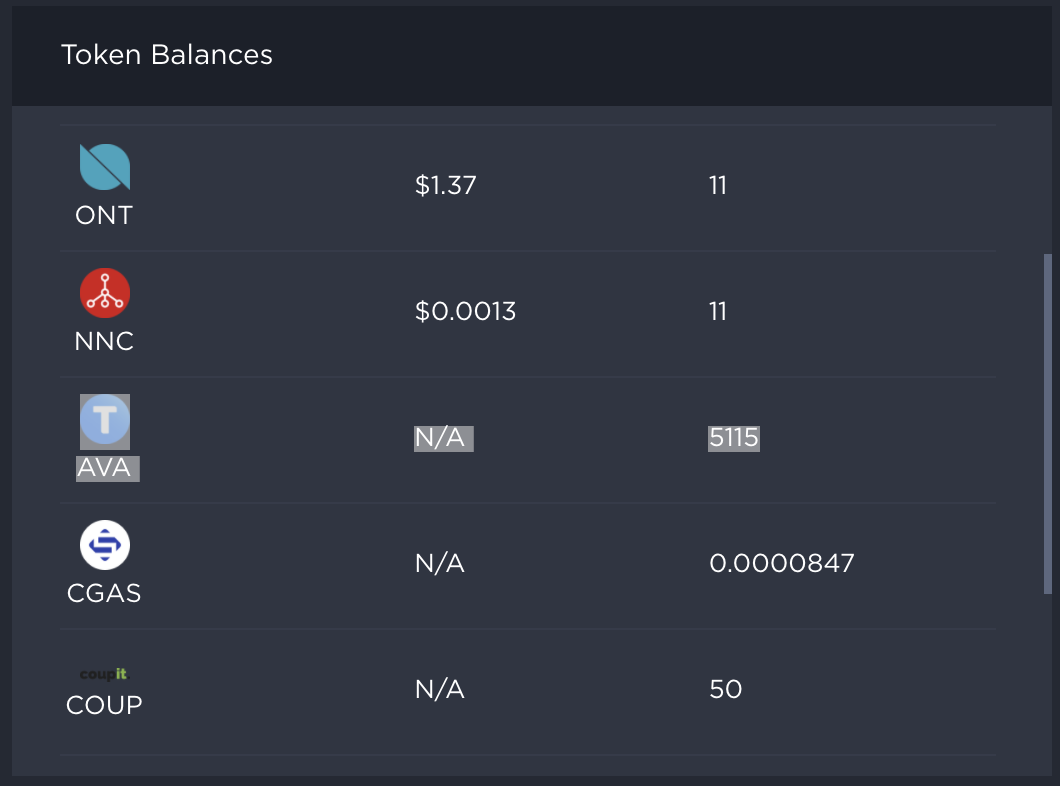
Task: Click the AVA balance 5115
Action: [733, 438]
